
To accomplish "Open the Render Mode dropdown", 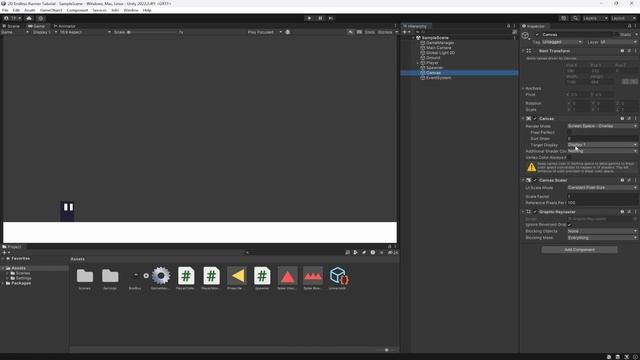I will [x=602, y=126].
